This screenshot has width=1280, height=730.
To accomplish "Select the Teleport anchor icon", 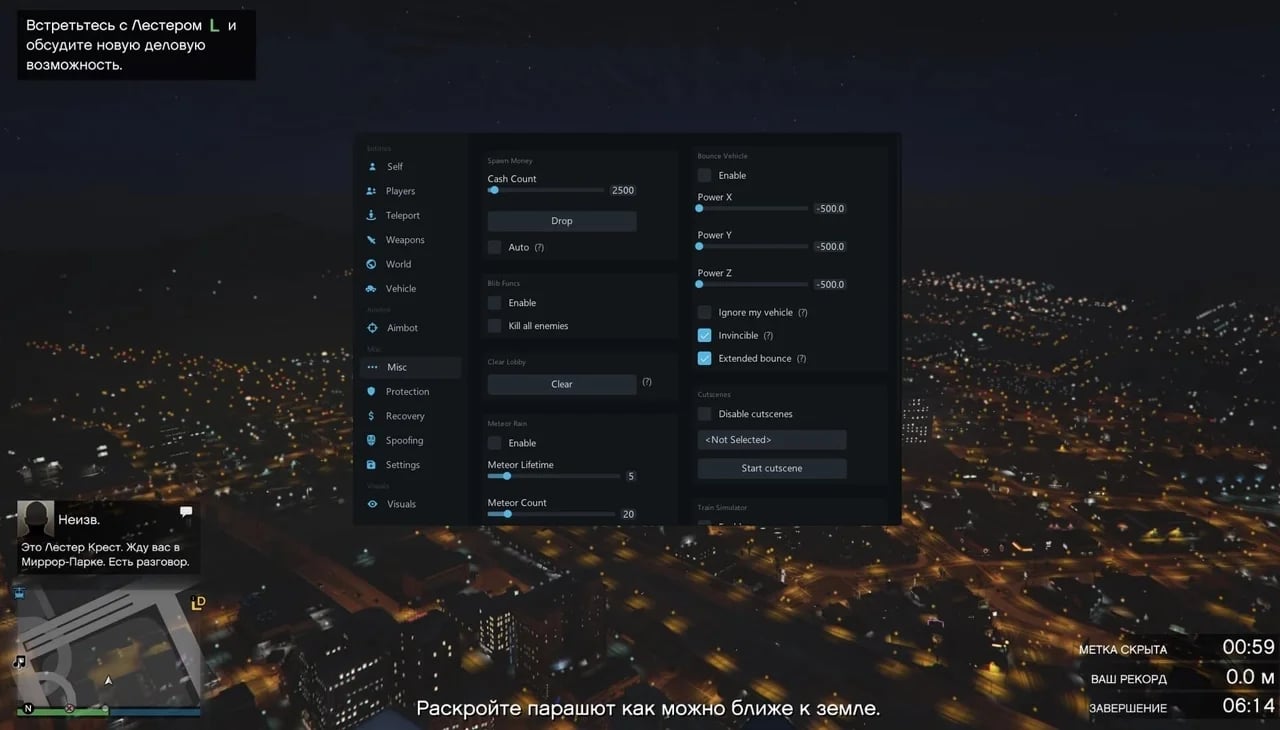I will tap(372, 215).
